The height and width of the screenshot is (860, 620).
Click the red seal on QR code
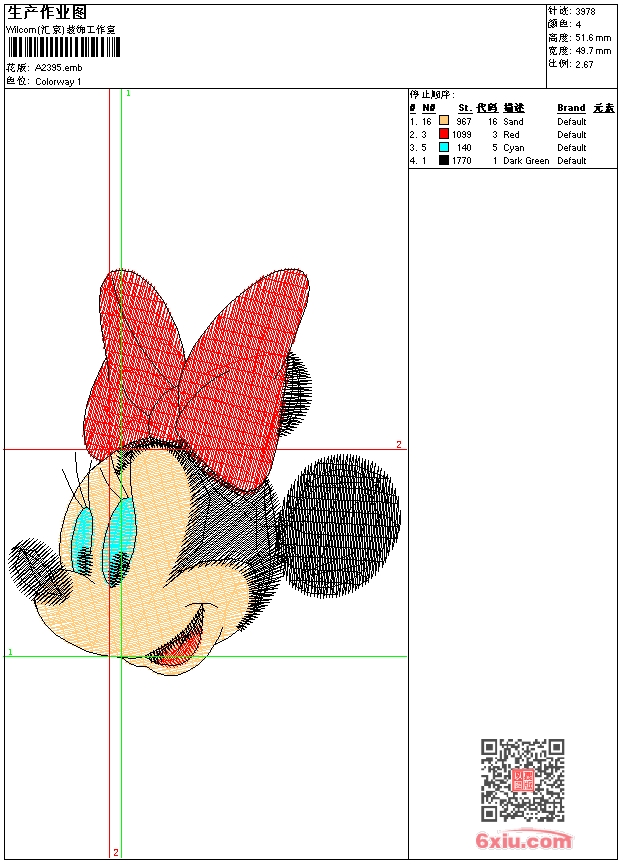pos(522,780)
